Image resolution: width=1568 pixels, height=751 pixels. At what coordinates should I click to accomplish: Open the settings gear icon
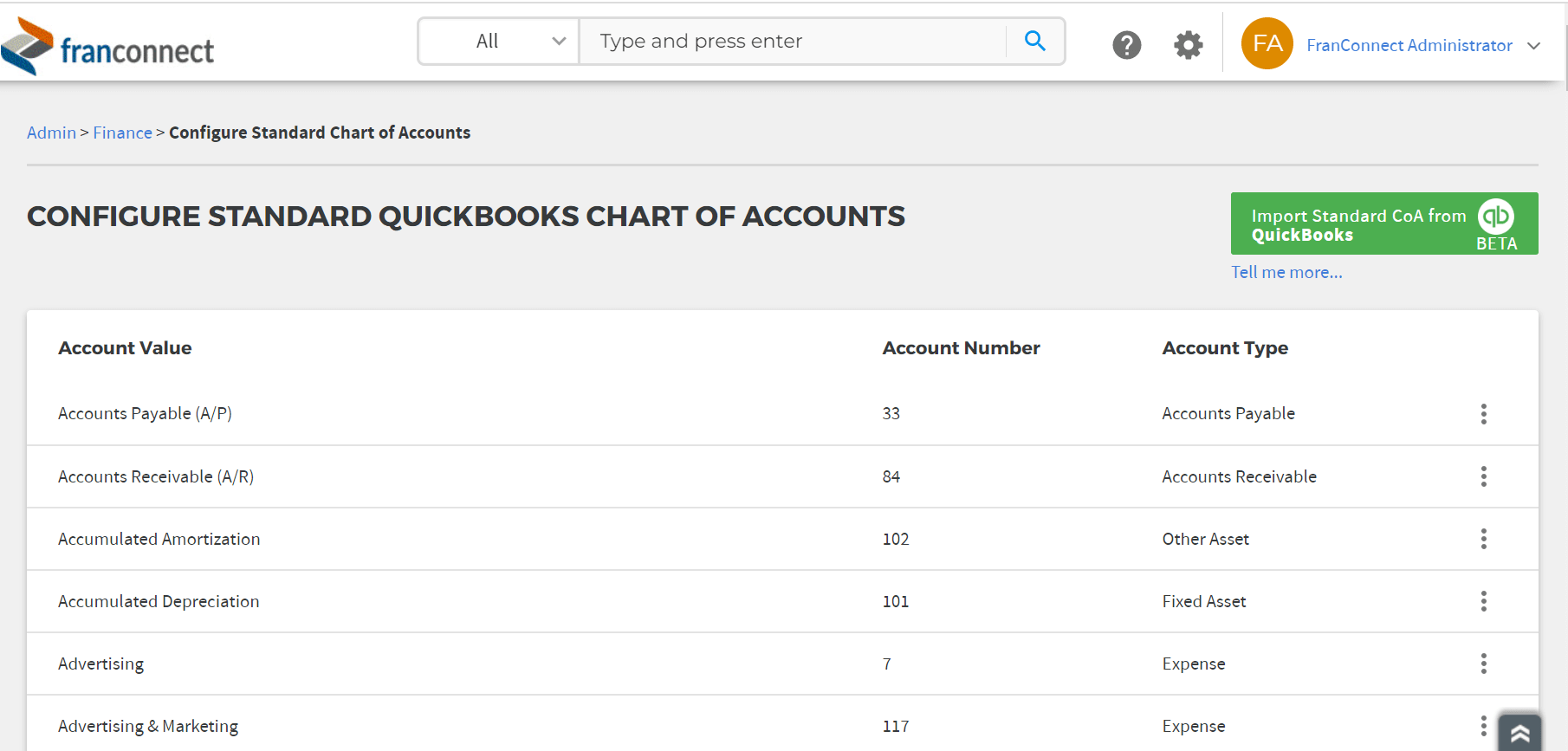coord(1188,44)
